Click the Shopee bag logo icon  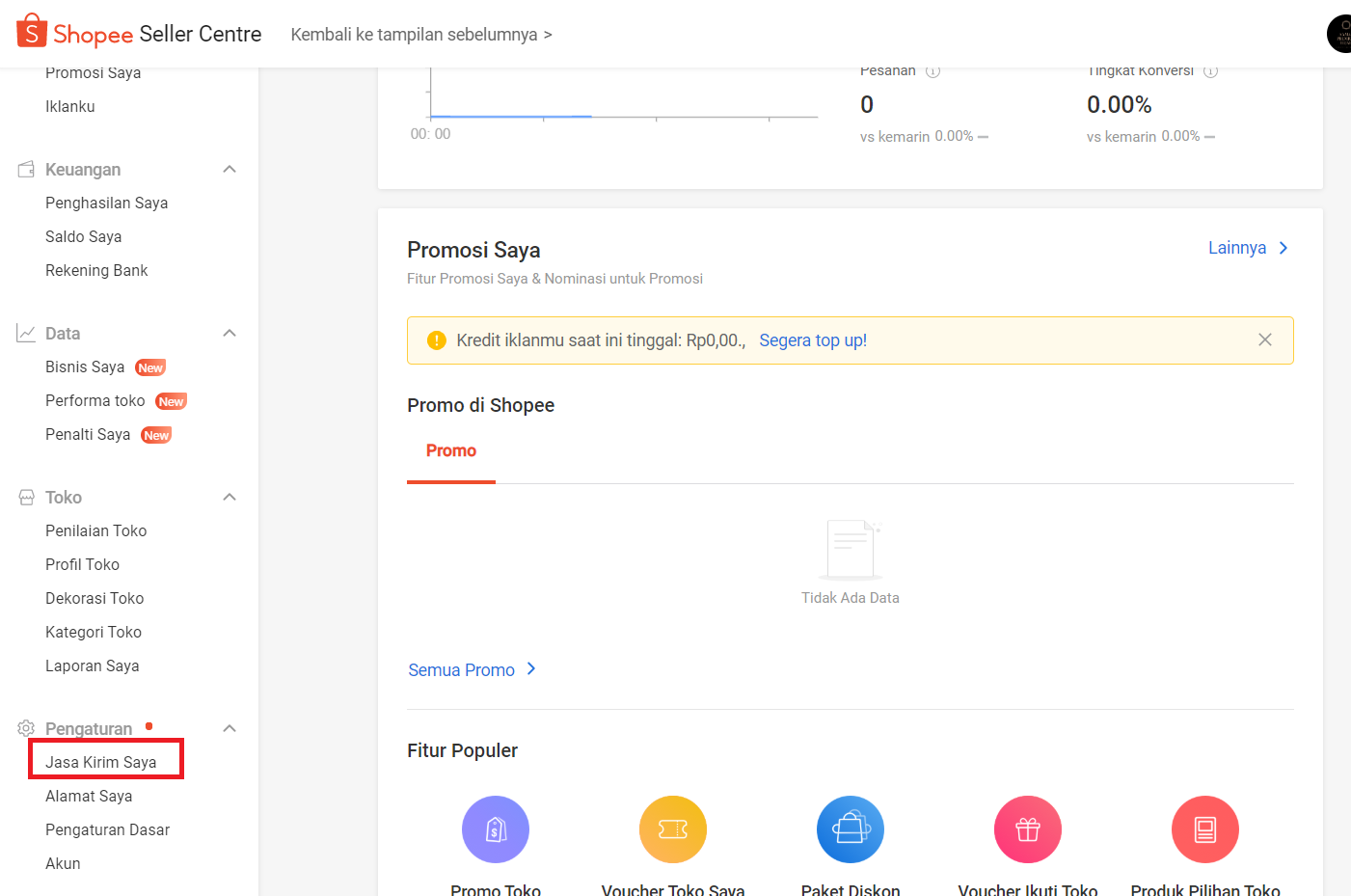(32, 31)
